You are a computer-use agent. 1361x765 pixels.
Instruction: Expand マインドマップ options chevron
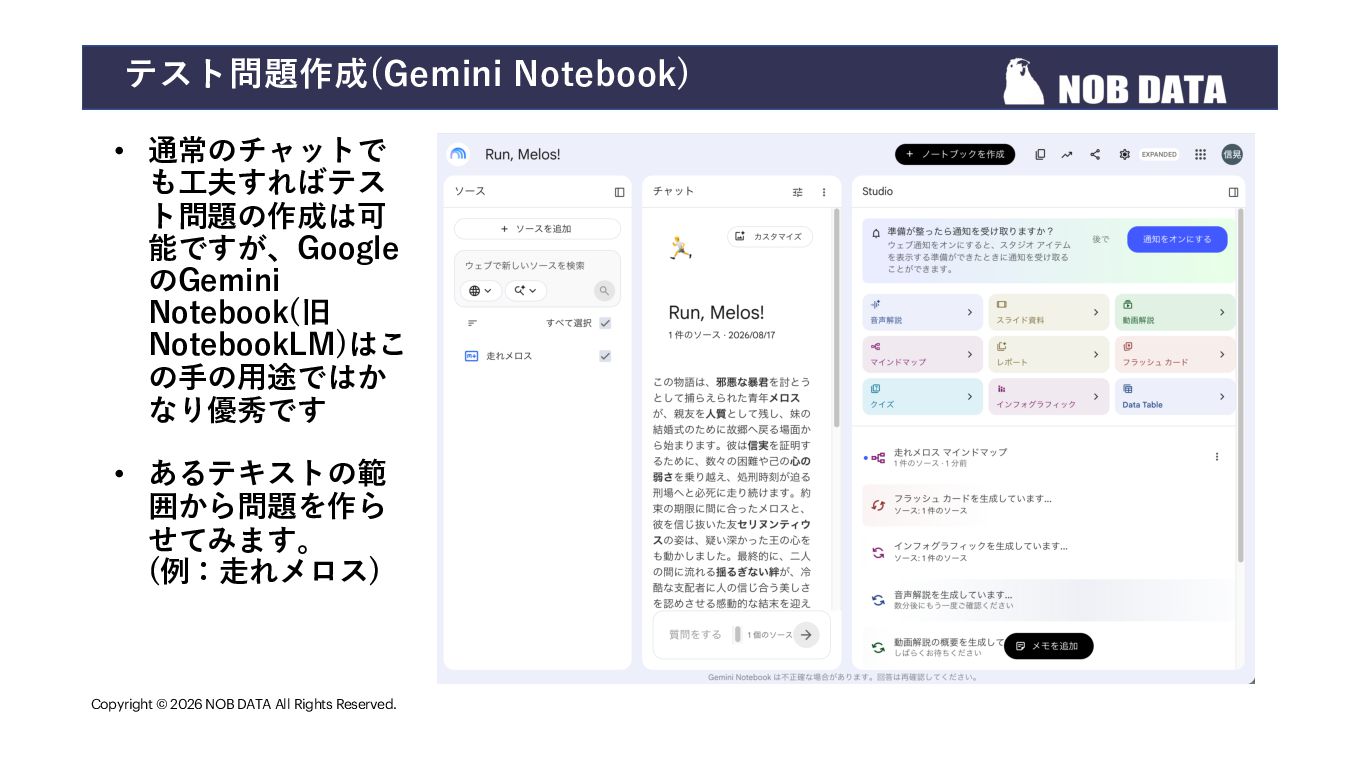(x=970, y=354)
